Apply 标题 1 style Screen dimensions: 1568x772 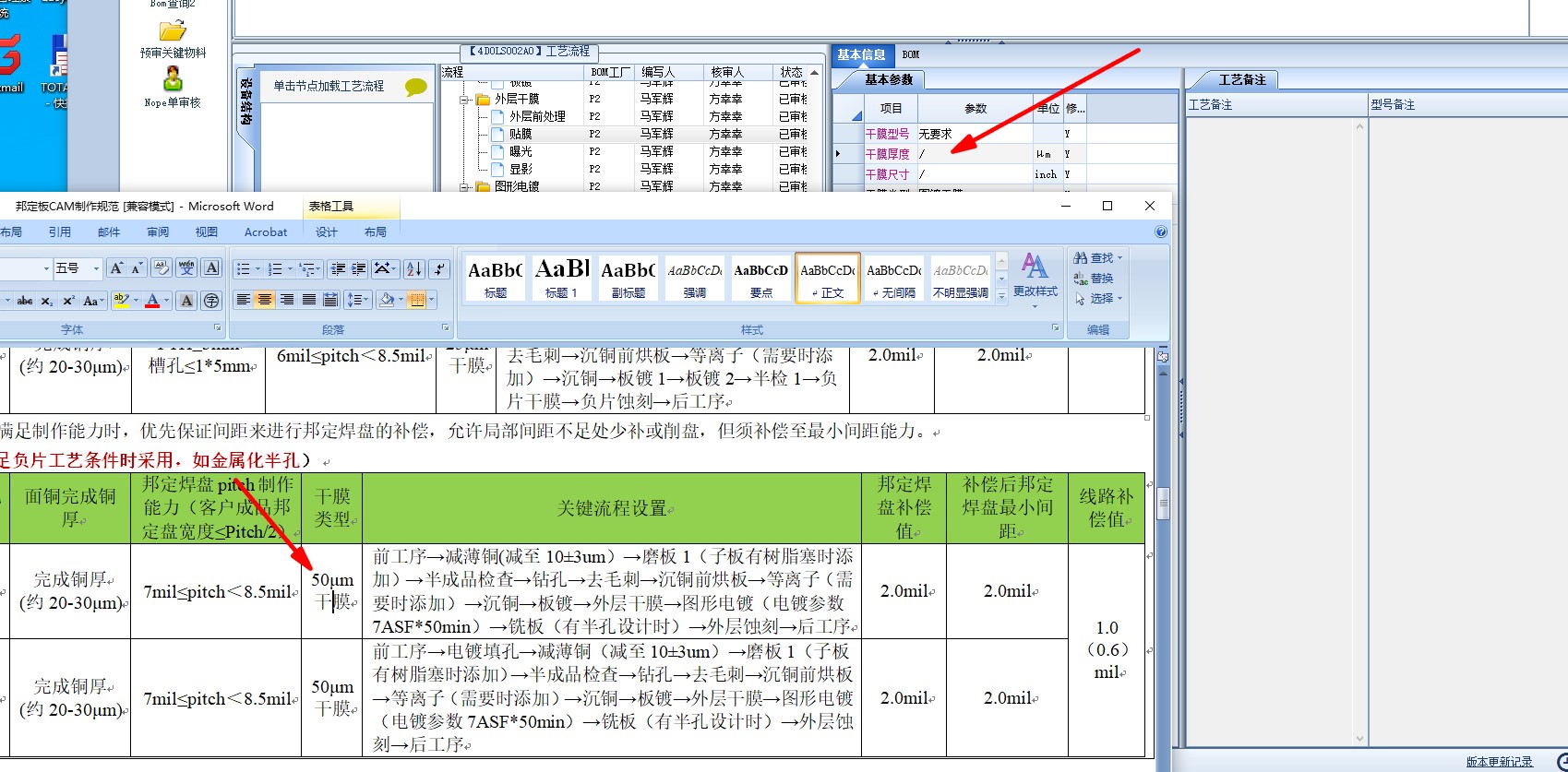coord(561,278)
